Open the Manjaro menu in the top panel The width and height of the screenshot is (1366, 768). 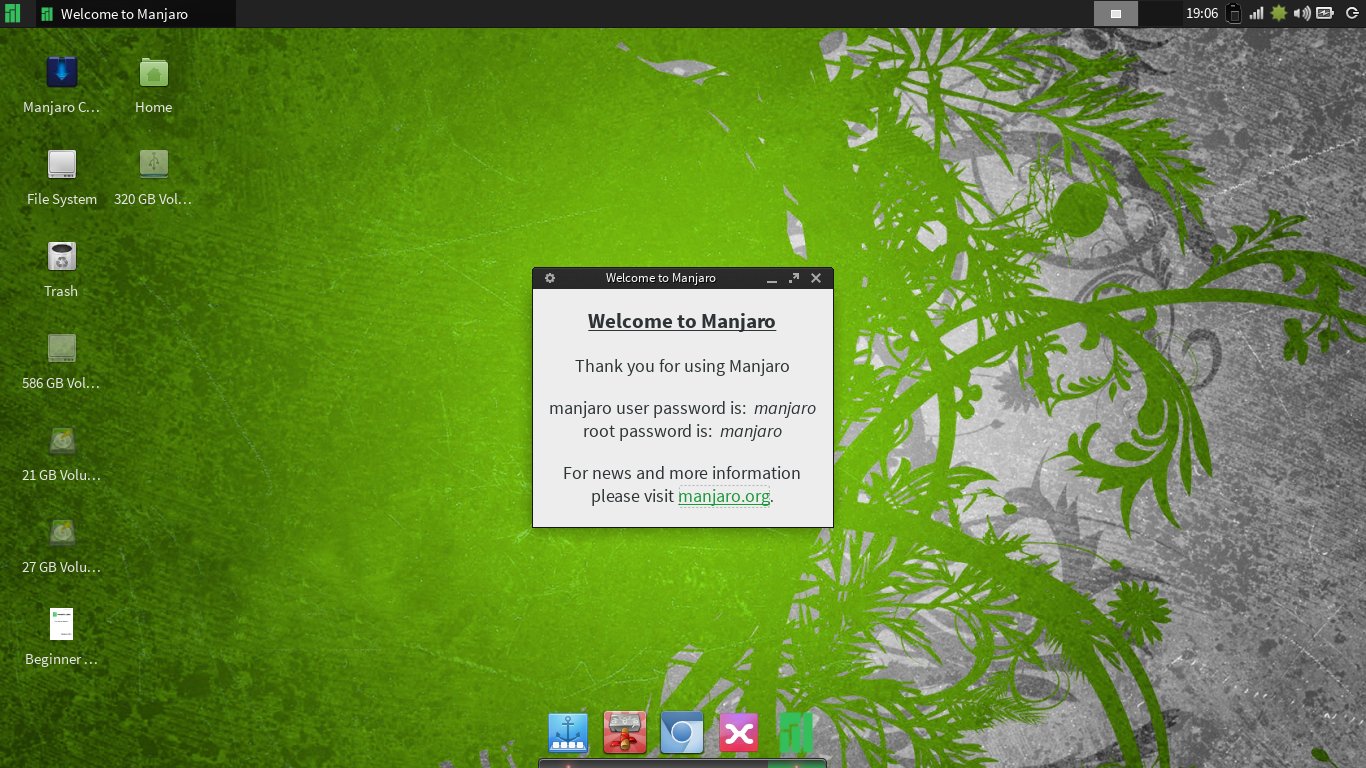click(12, 13)
